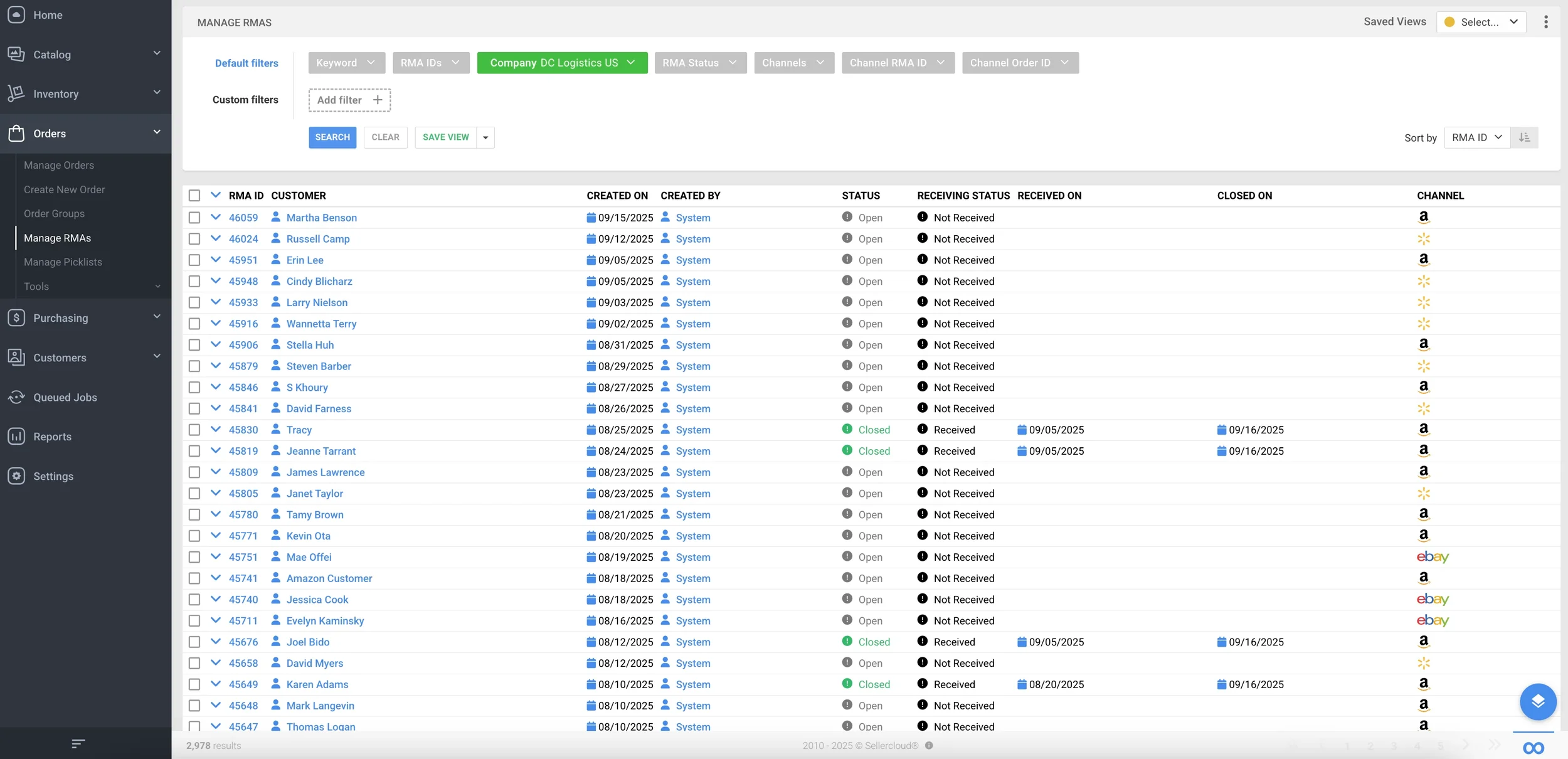The image size is (1568, 759).
Task: Click the eBay channel icon for Mae Offei
Action: coord(1432,557)
